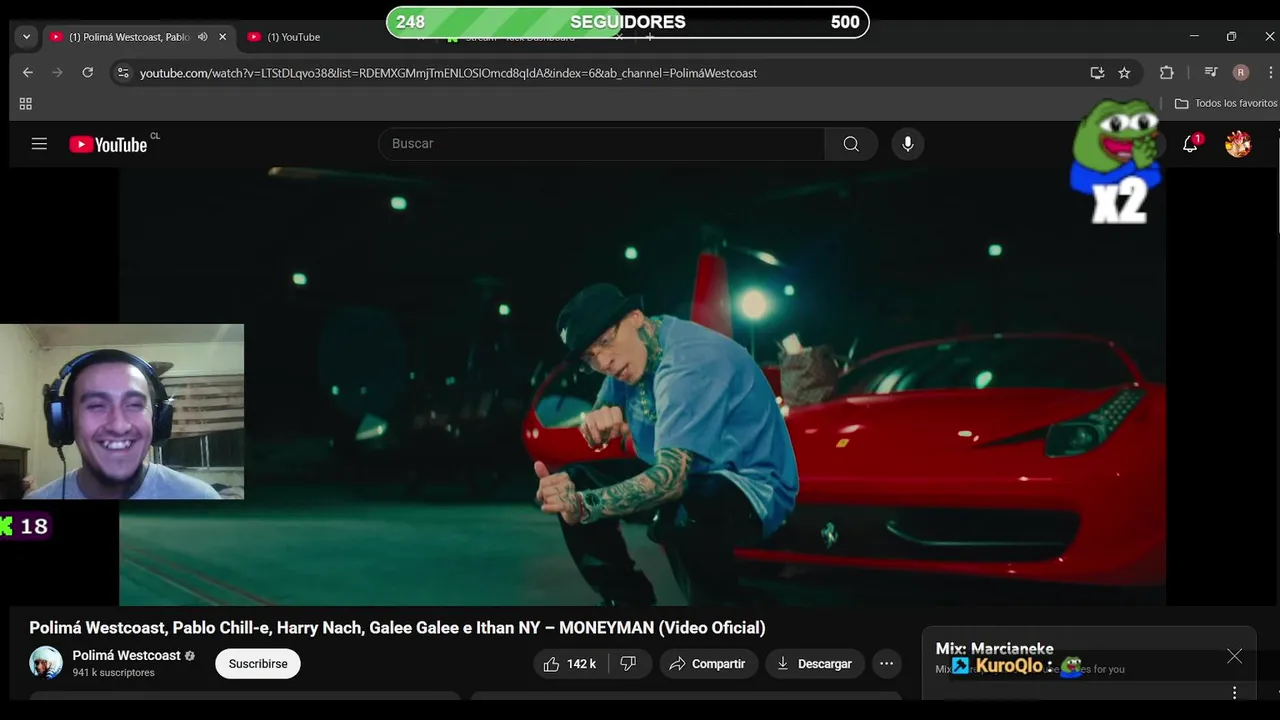Go to YouTube home via logo
This screenshot has height=720, width=1280.
[108, 145]
